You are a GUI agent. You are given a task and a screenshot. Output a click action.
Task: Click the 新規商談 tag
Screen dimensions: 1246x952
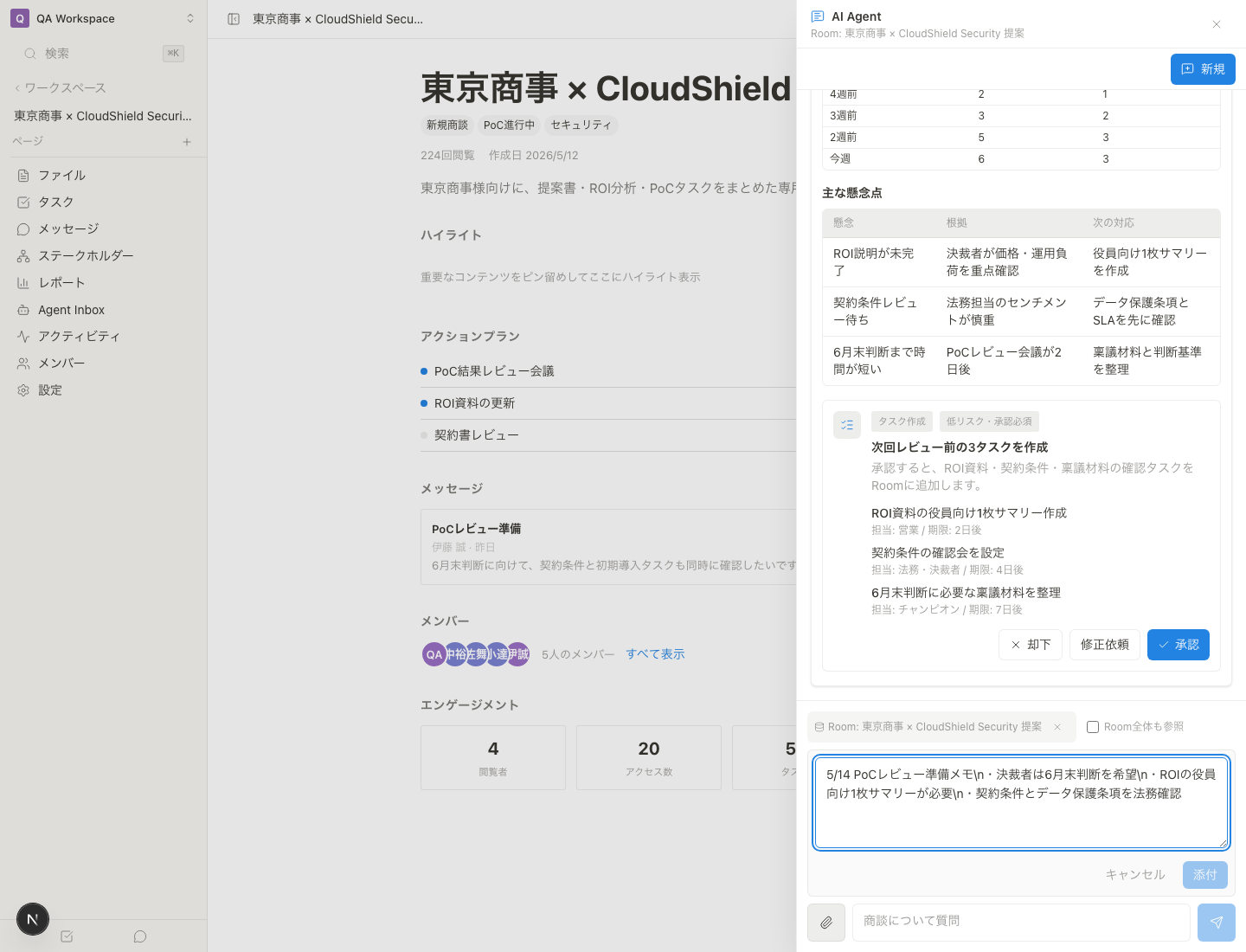(x=447, y=125)
